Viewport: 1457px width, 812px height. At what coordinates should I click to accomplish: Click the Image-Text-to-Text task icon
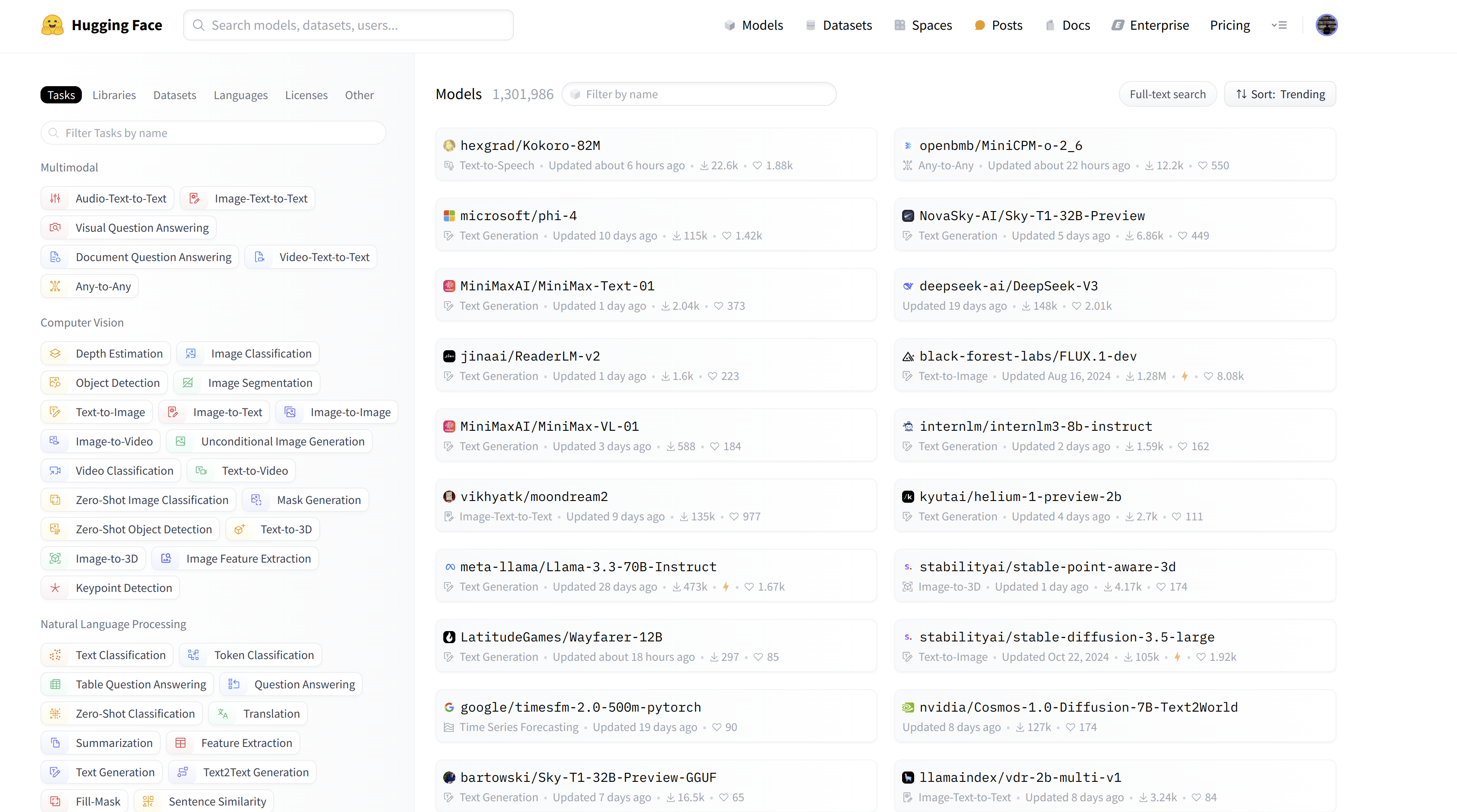pos(195,199)
